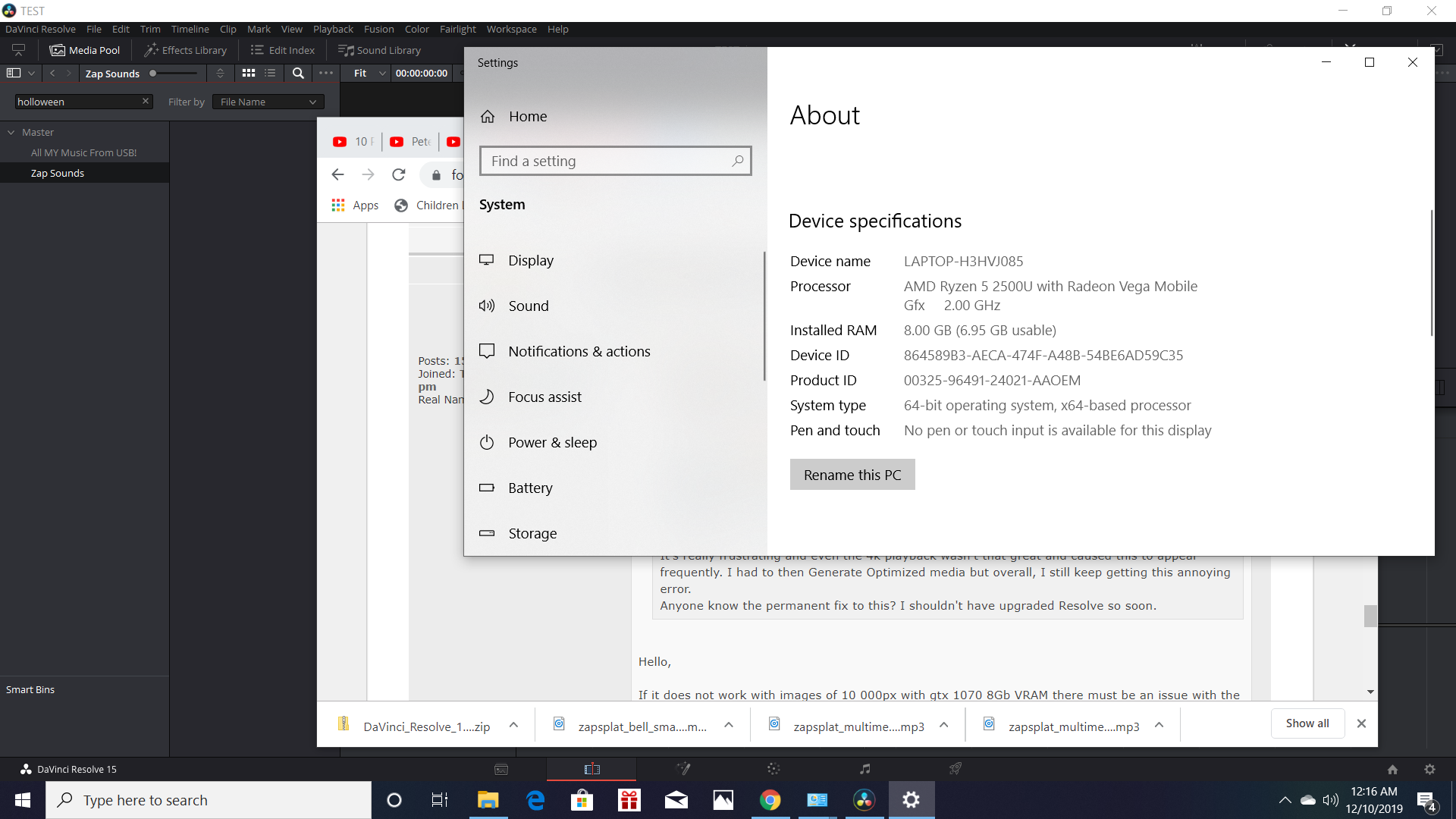This screenshot has width=1456, height=819.
Task: Click the Chrome forward arrow
Action: pyautogui.click(x=368, y=174)
